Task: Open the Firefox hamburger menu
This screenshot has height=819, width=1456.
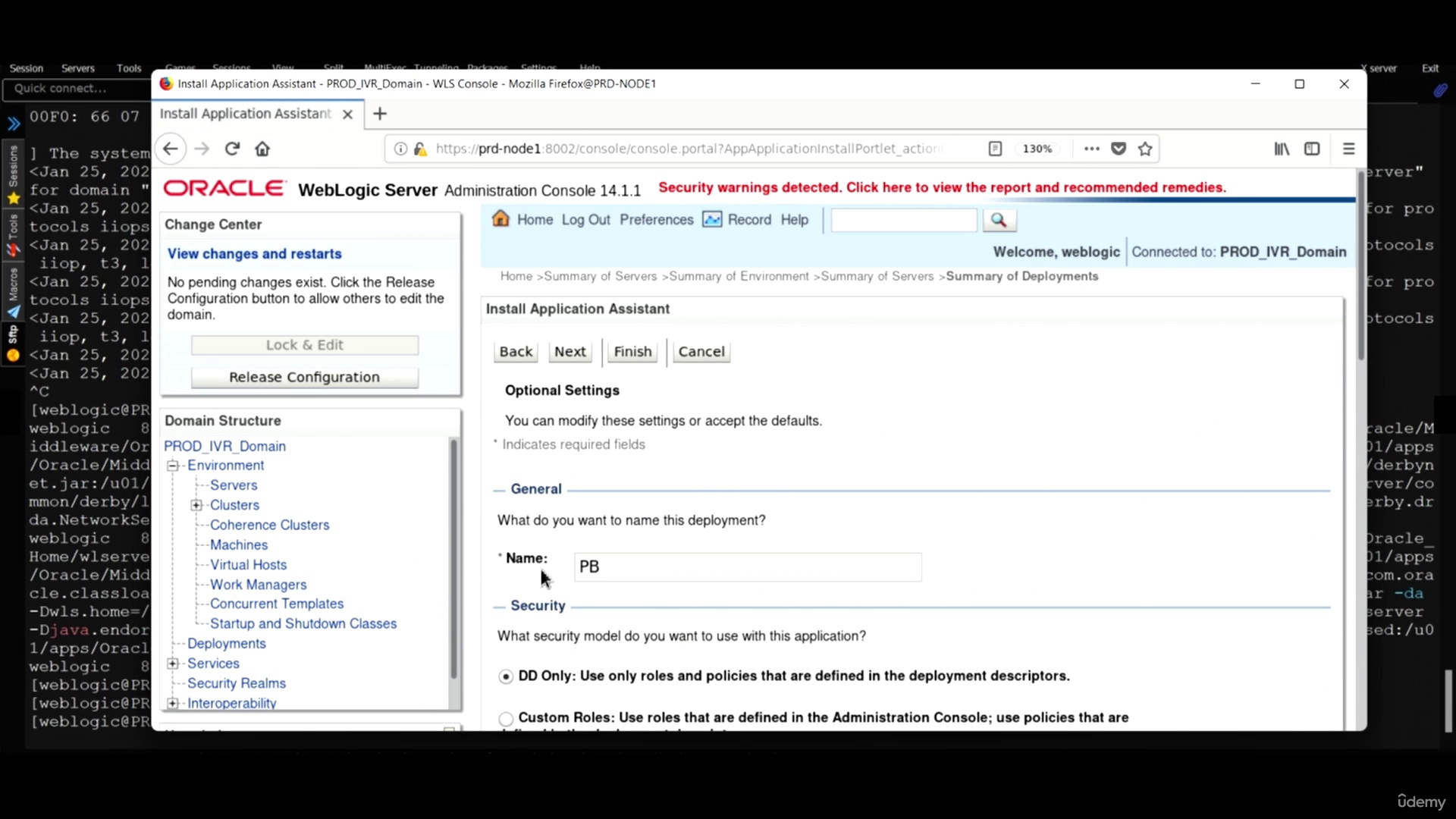Action: tap(1348, 149)
